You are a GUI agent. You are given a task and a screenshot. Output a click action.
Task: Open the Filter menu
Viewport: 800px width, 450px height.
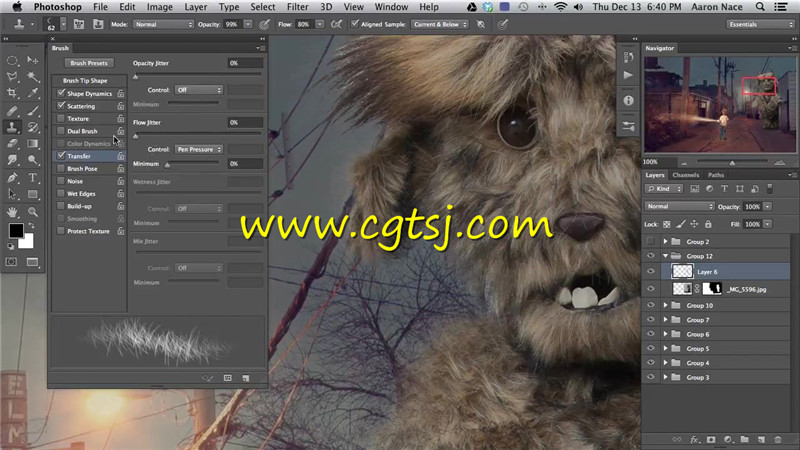[297, 7]
